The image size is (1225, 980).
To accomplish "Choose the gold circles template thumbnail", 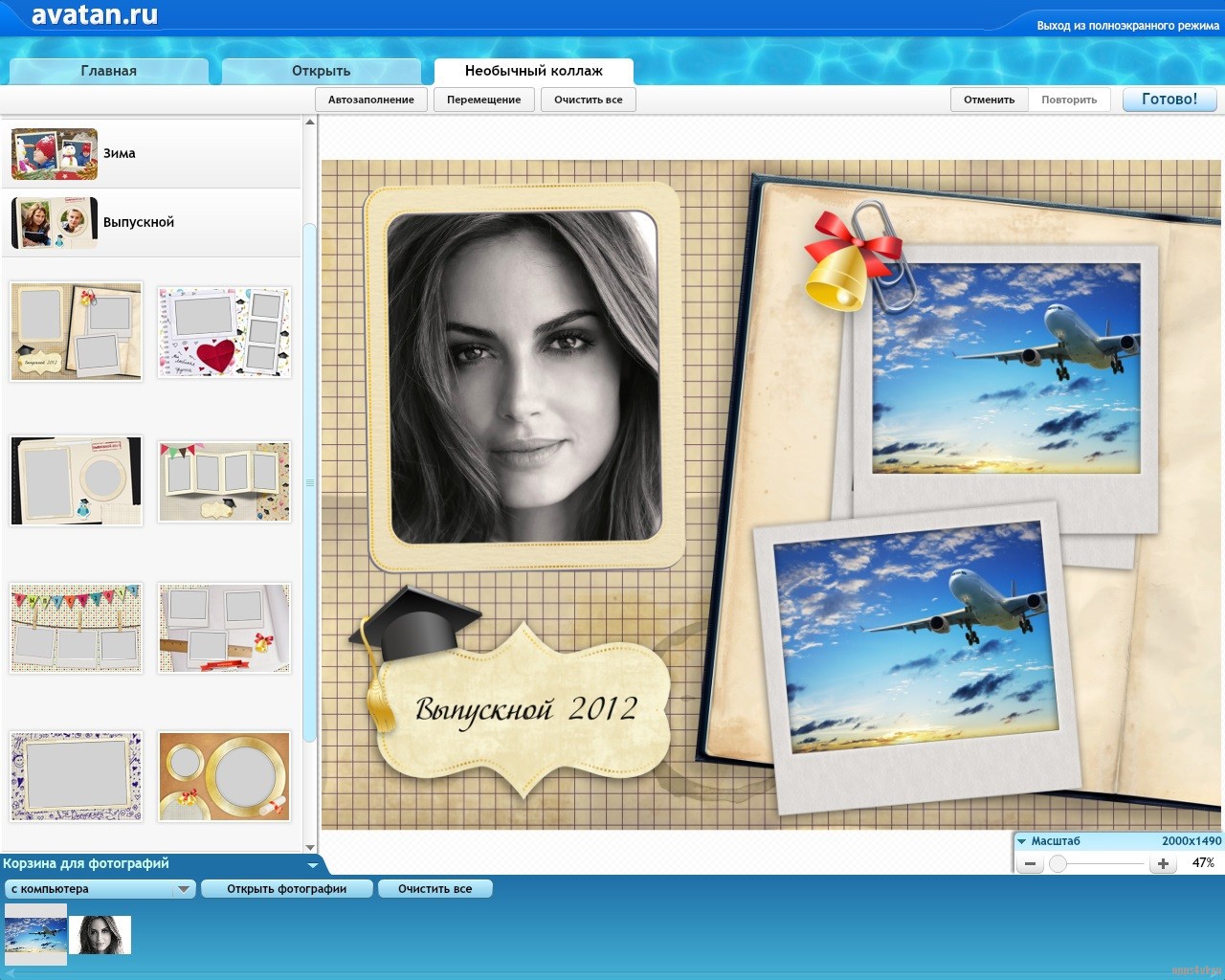I will (x=225, y=776).
